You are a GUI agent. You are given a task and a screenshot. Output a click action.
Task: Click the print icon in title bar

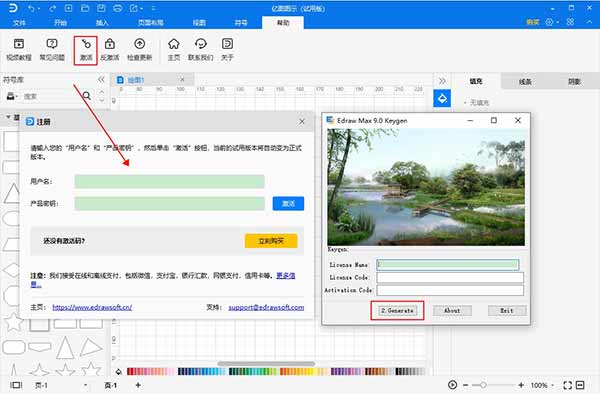(117, 8)
